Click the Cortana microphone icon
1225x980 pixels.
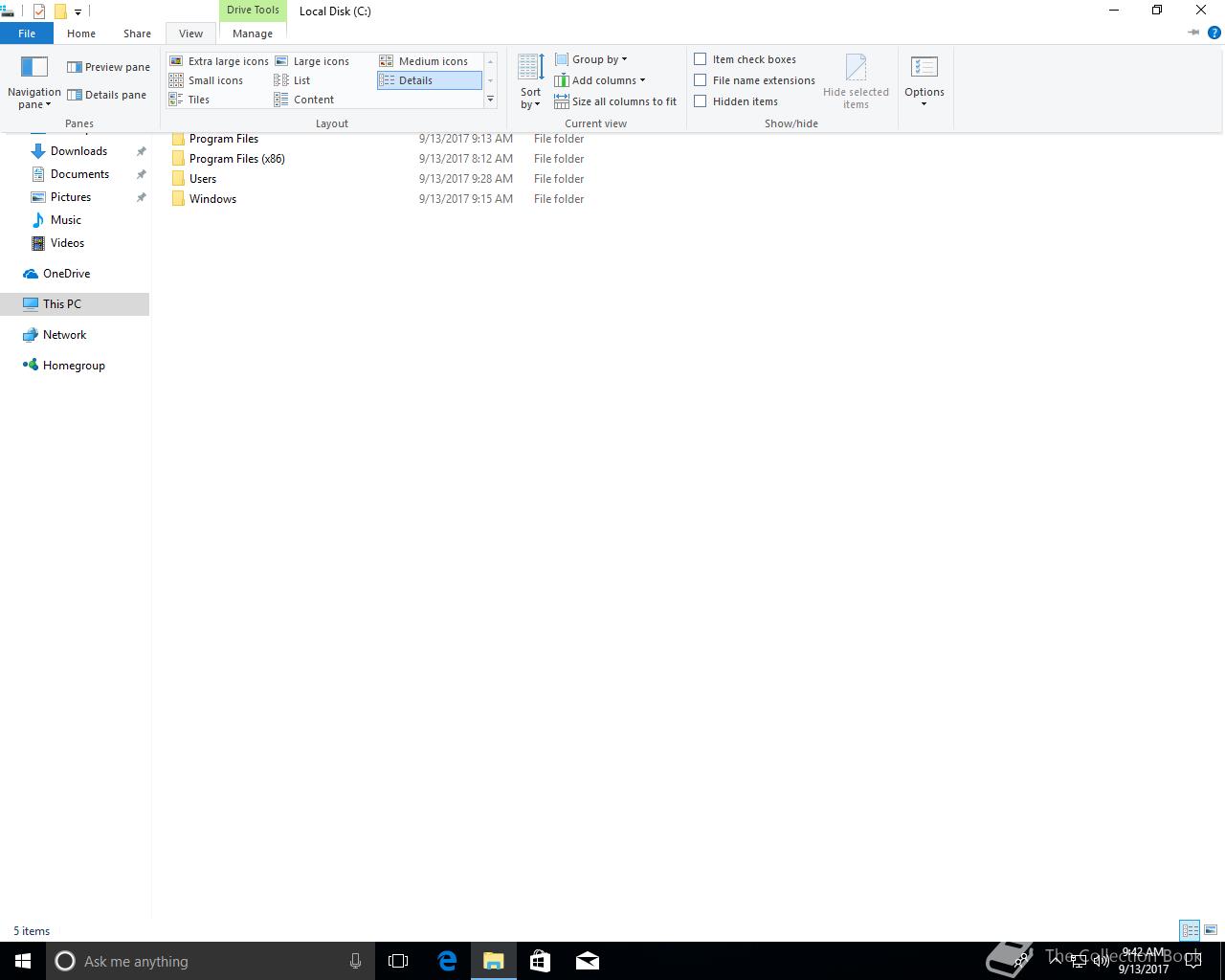355,961
